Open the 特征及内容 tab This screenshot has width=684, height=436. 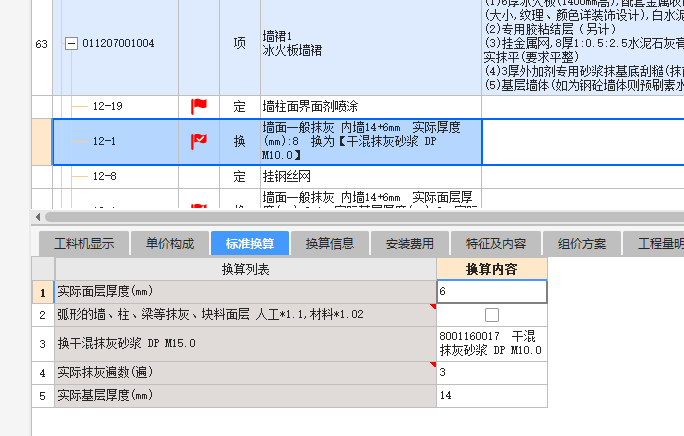pyautogui.click(x=496, y=244)
